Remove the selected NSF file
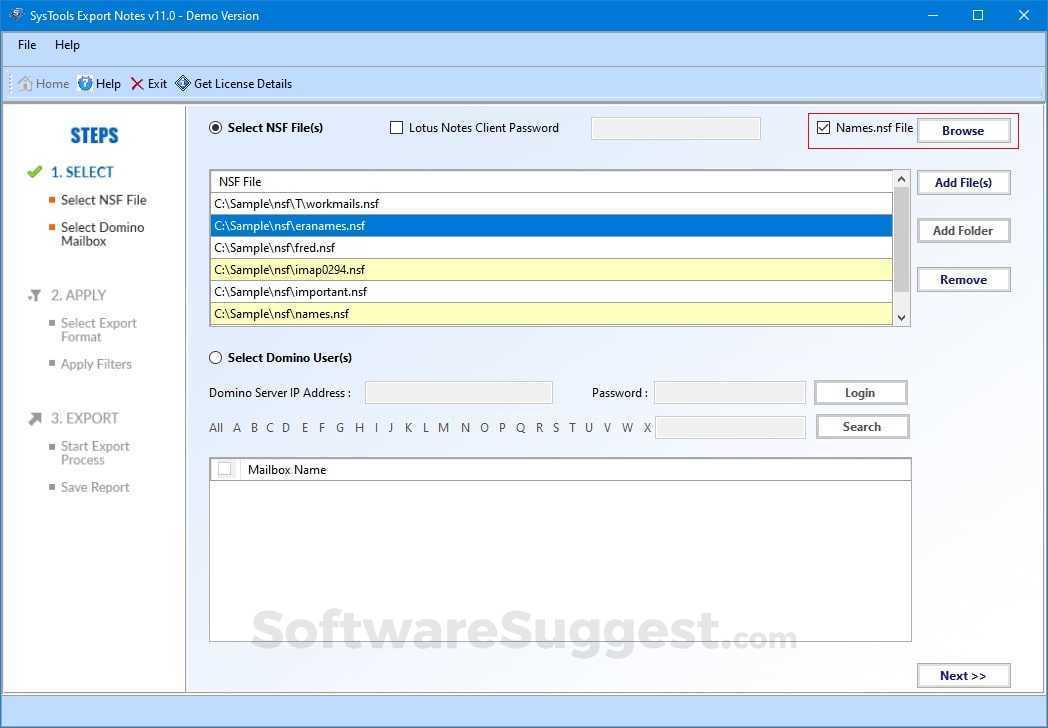 pos(962,279)
